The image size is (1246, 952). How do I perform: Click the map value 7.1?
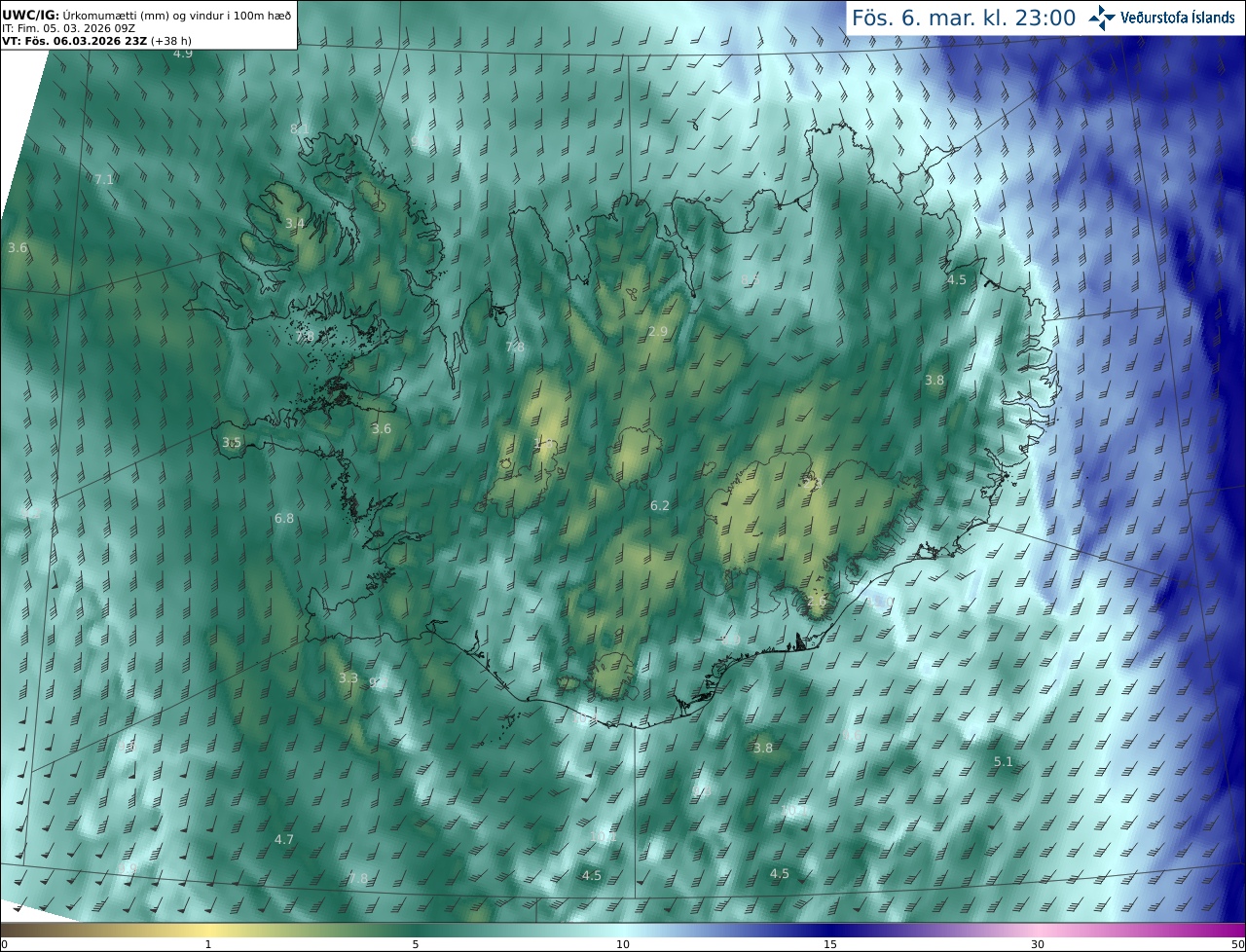(x=104, y=179)
